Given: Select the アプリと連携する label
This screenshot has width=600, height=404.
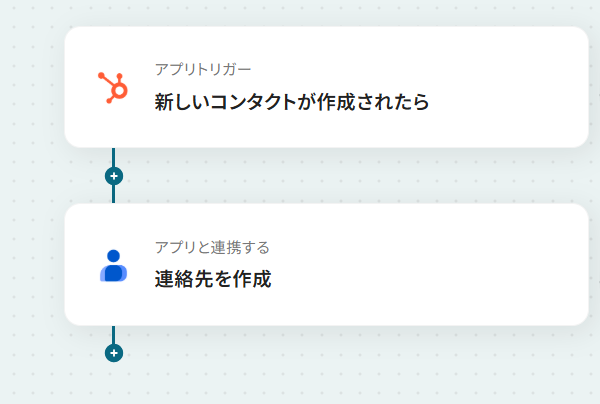Looking at the screenshot, I should point(212,247).
